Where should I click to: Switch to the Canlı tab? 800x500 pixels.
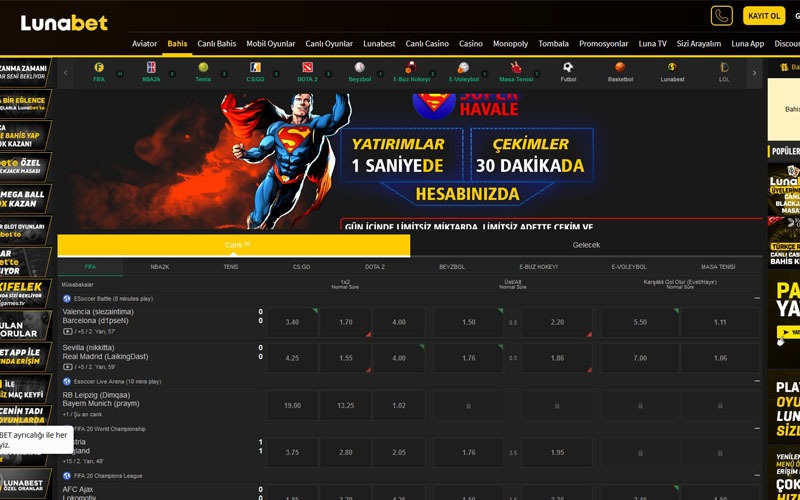pyautogui.click(x=234, y=245)
